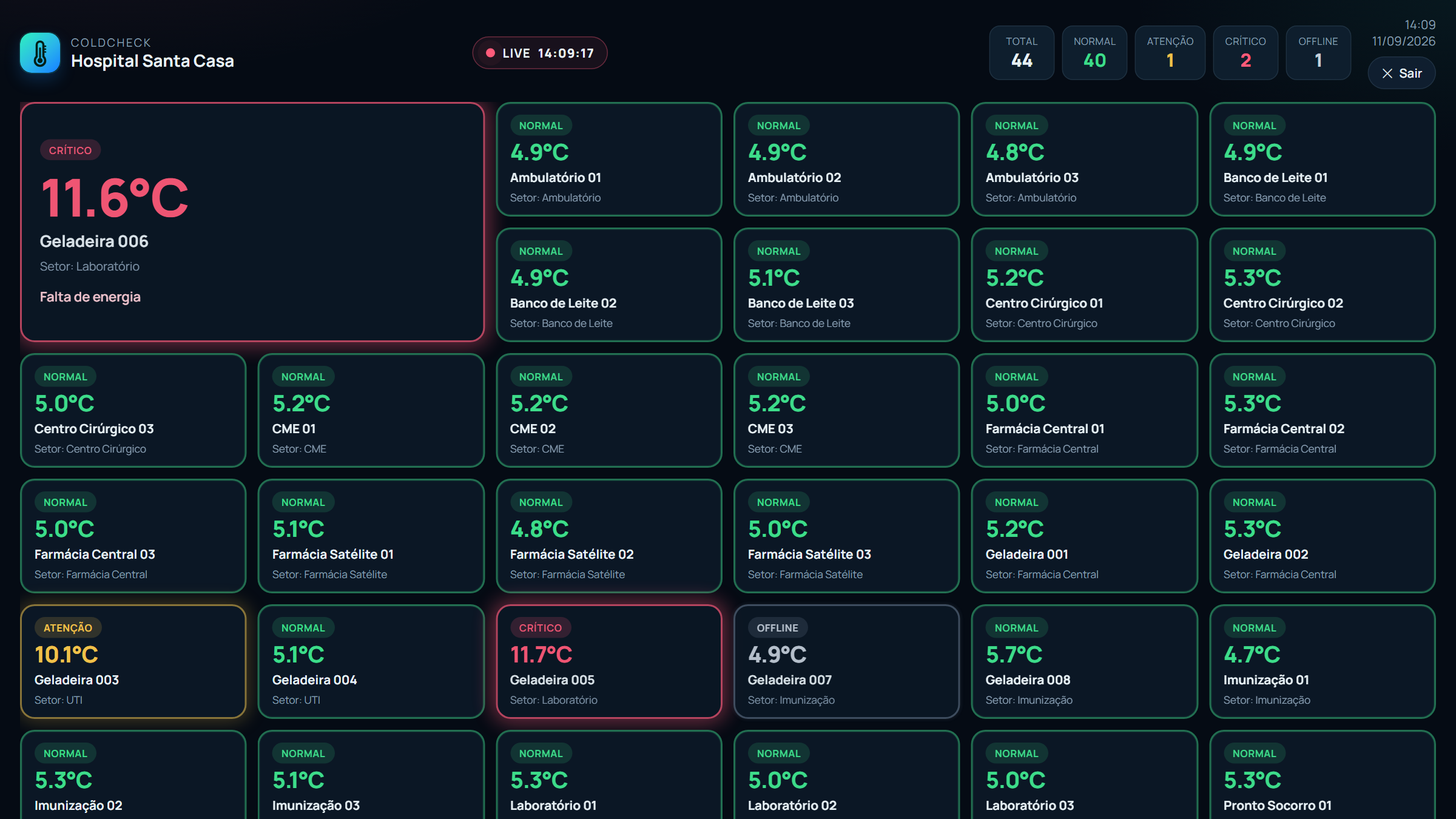Open the CME 01 sensor card
The image size is (1456, 819).
click(371, 411)
